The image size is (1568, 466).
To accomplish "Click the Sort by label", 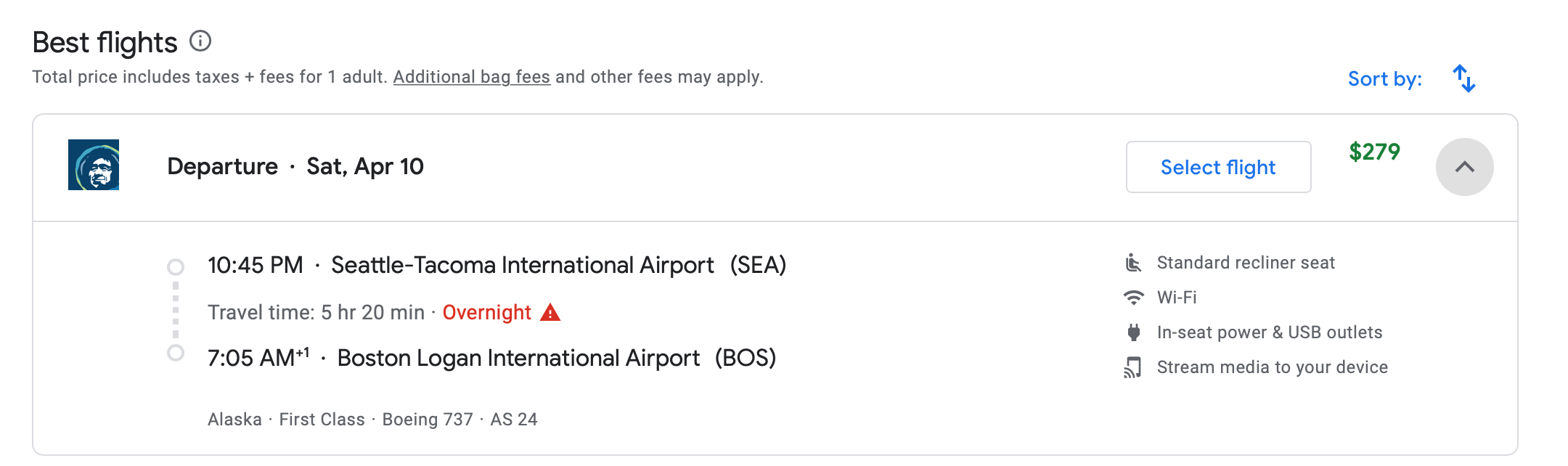I will coord(1382,78).
